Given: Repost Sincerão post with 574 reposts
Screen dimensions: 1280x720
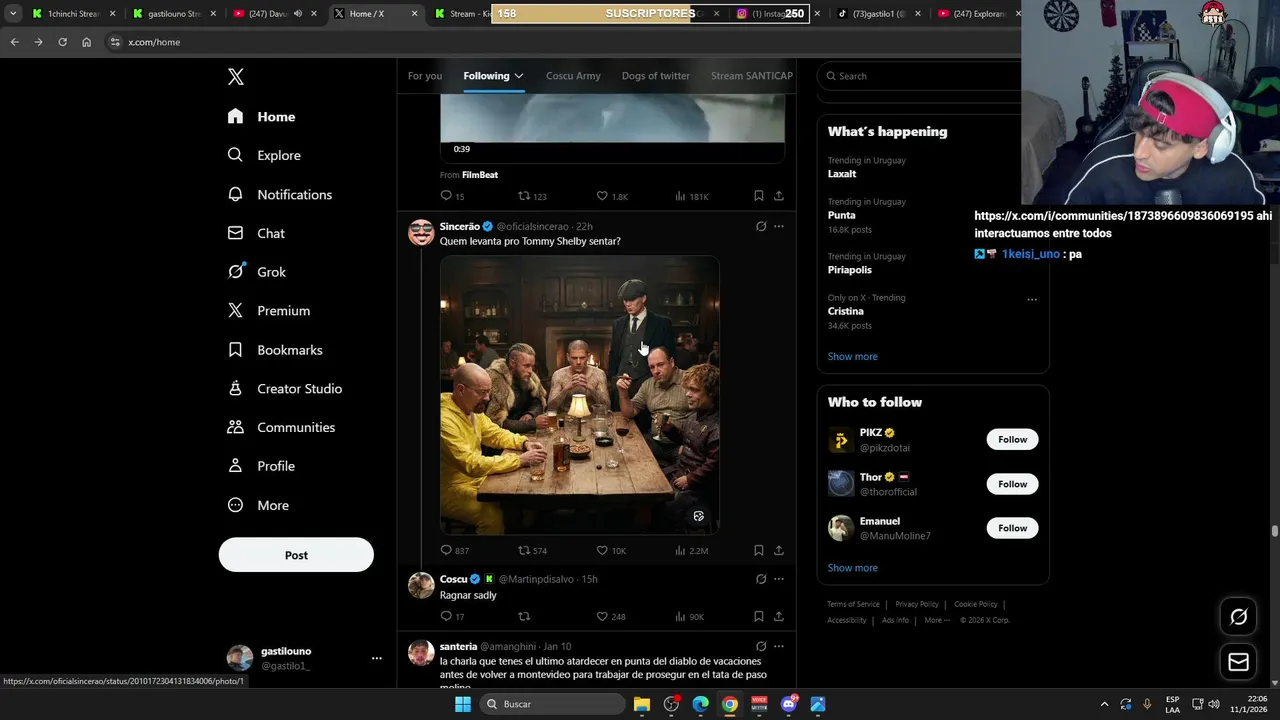Looking at the screenshot, I should click(532, 550).
